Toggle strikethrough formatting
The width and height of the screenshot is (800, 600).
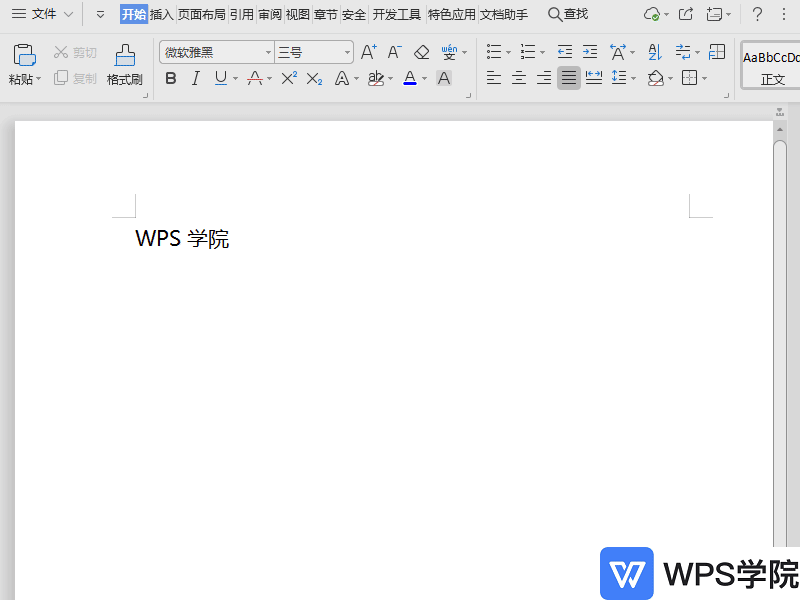[x=255, y=78]
